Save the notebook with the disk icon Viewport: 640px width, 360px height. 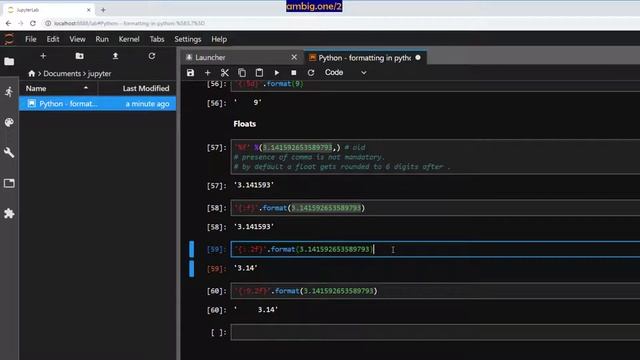[190, 73]
